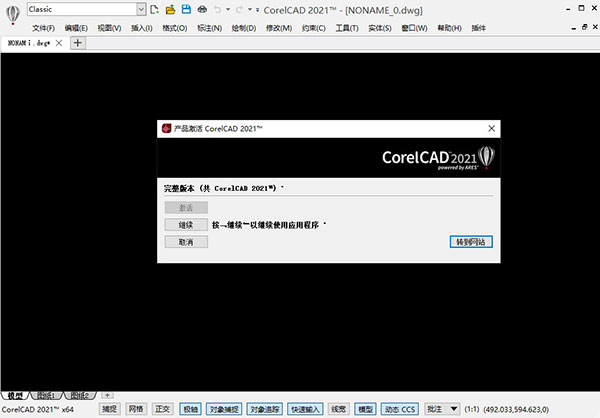Click the 转到网站 button
600x418 pixels.
click(473, 242)
